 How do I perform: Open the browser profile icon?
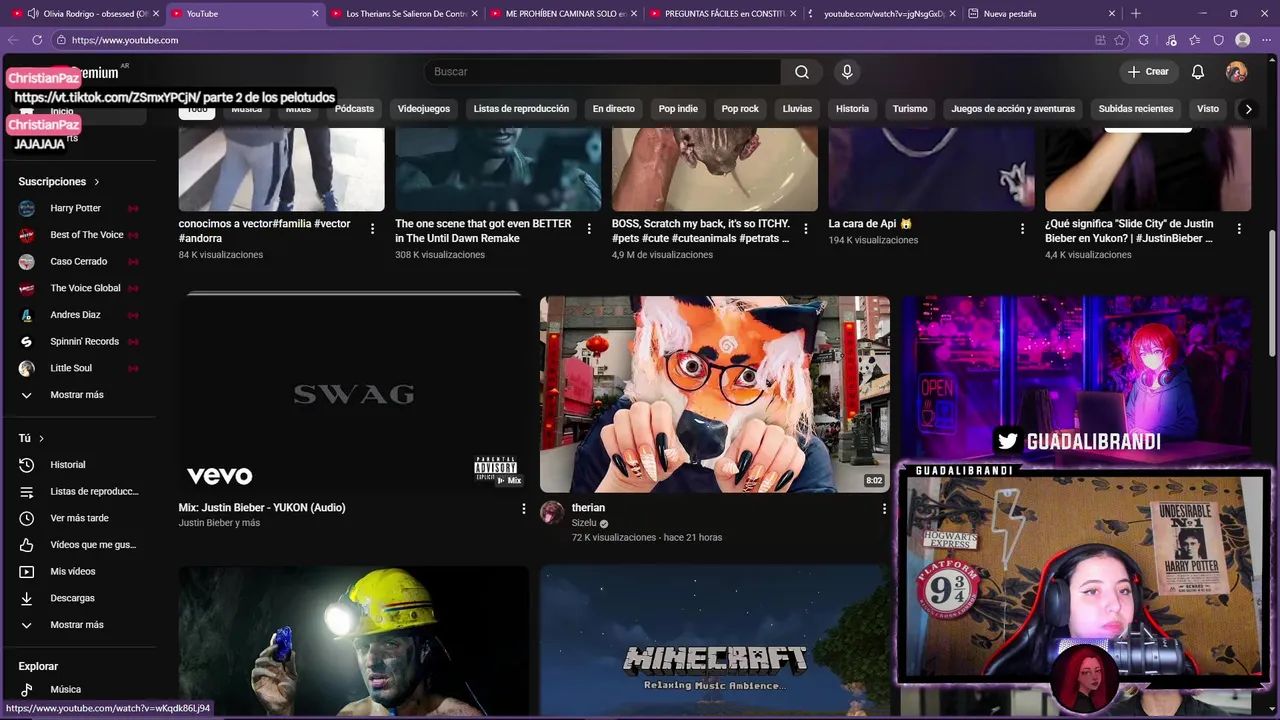tap(1242, 40)
